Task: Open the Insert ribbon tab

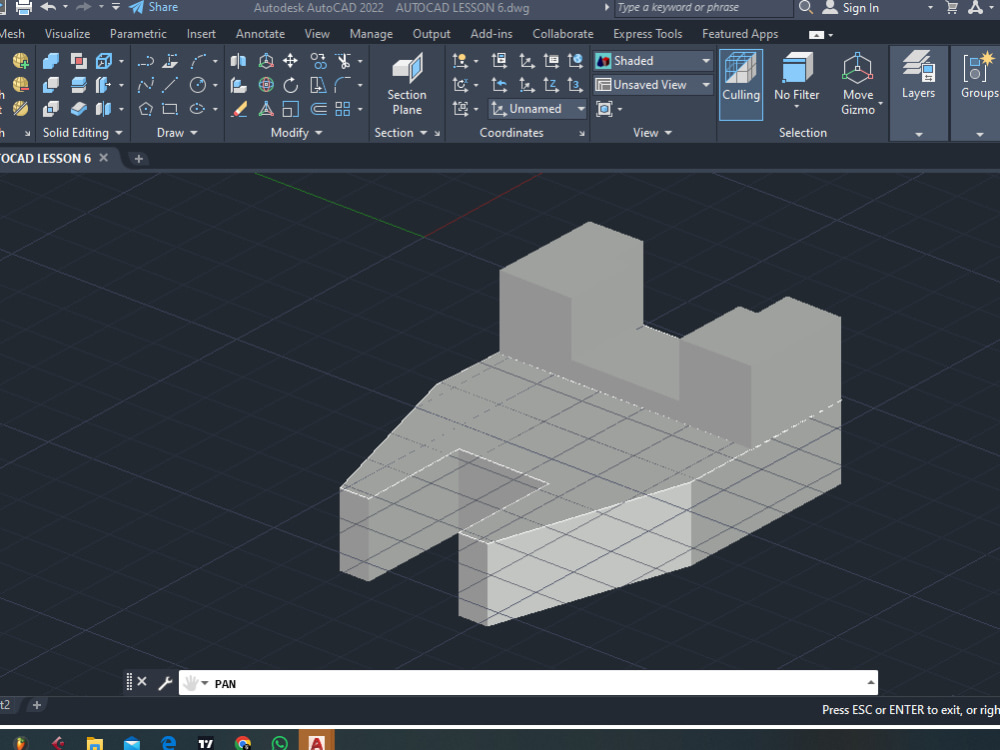Action: pyautogui.click(x=201, y=34)
